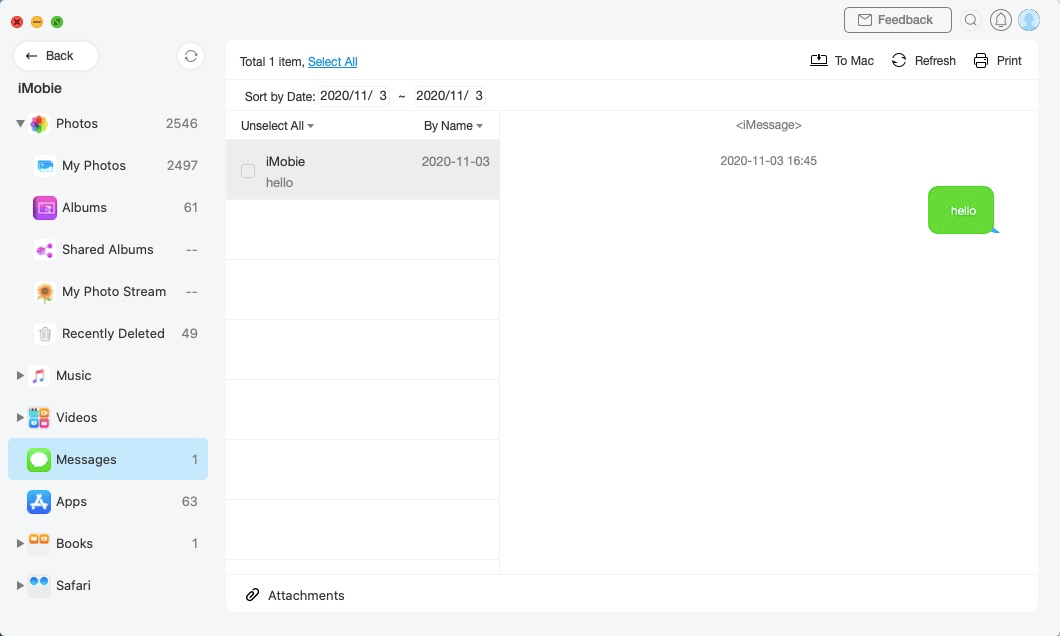Click the Refresh arrows icon in toolbar

898,60
